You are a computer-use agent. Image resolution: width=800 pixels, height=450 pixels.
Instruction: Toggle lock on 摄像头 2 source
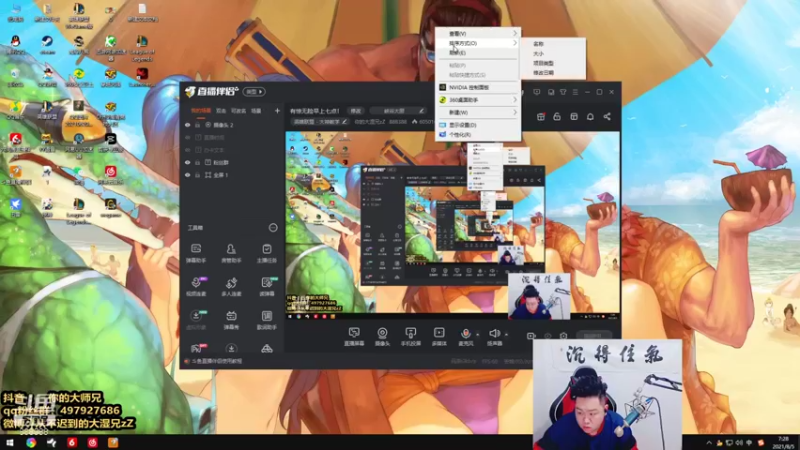tap(197, 124)
